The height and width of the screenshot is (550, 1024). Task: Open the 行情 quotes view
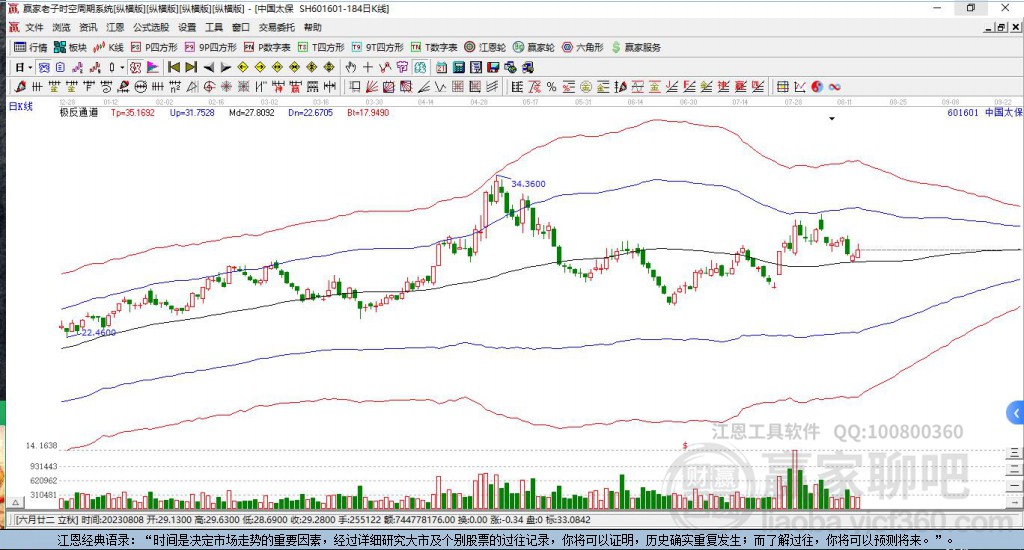[x=31, y=47]
